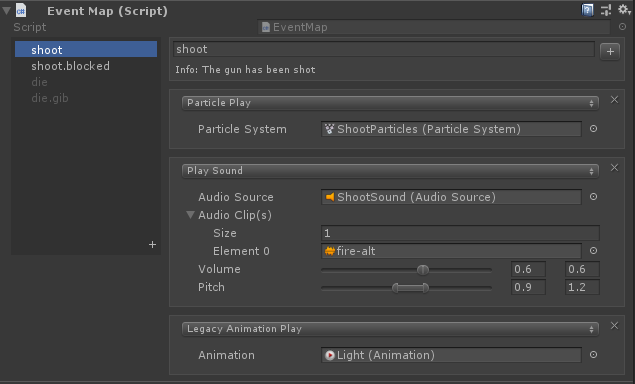635x384 pixels.
Task: Open the component help book icon
Action: tap(587, 10)
